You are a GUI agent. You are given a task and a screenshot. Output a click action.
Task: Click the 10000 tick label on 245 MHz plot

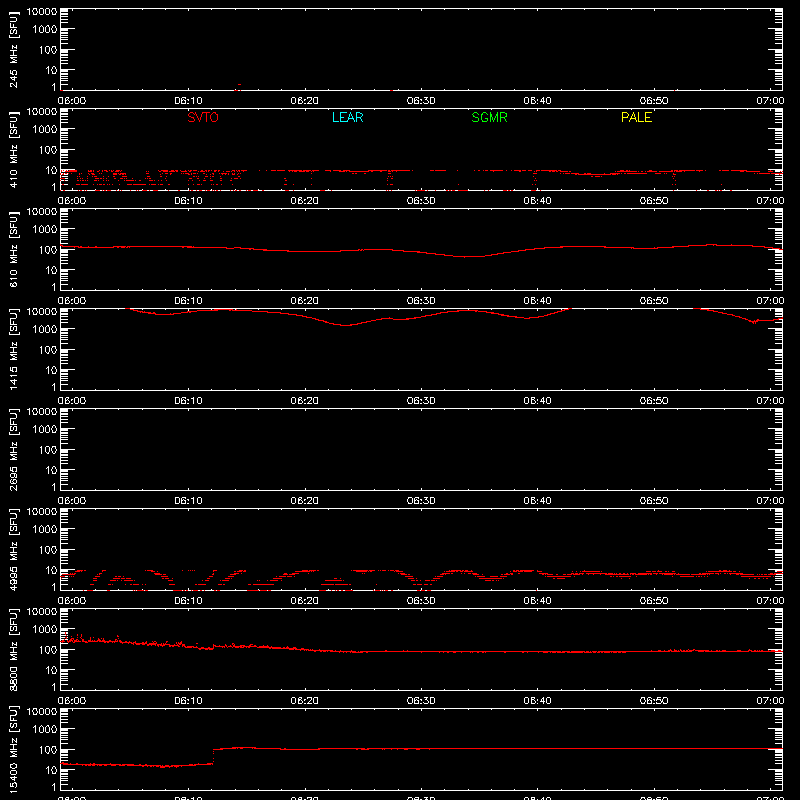(x=42, y=12)
